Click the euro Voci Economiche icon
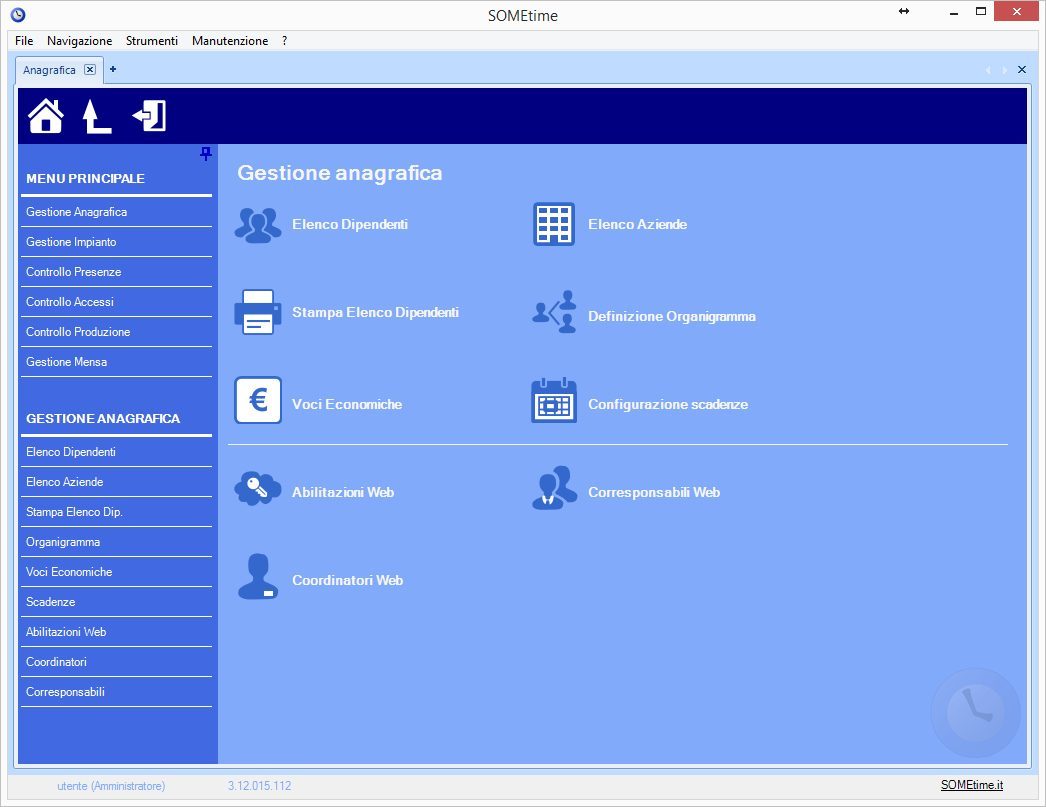 click(257, 400)
